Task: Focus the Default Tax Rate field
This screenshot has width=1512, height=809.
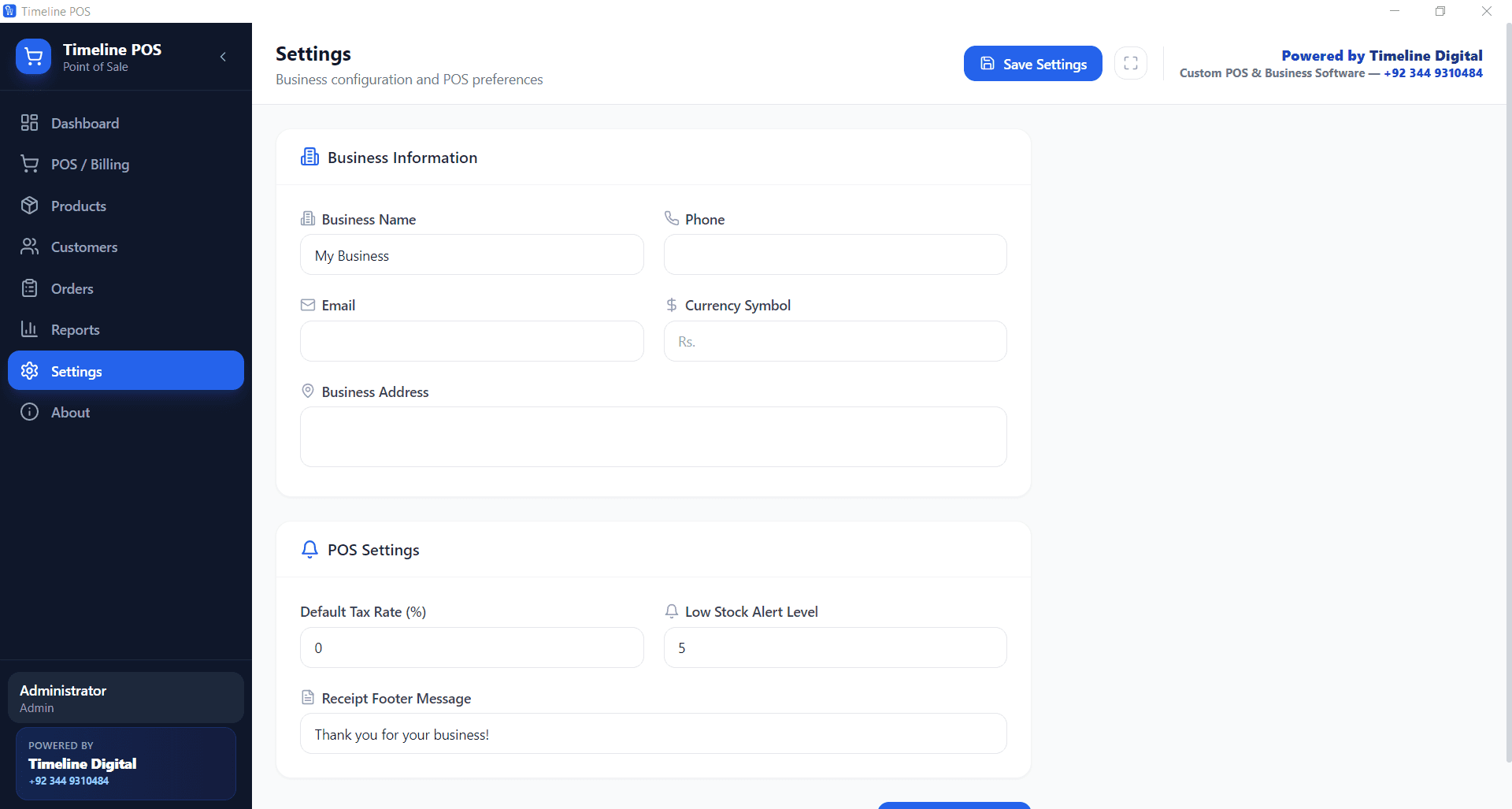Action: coord(471,647)
